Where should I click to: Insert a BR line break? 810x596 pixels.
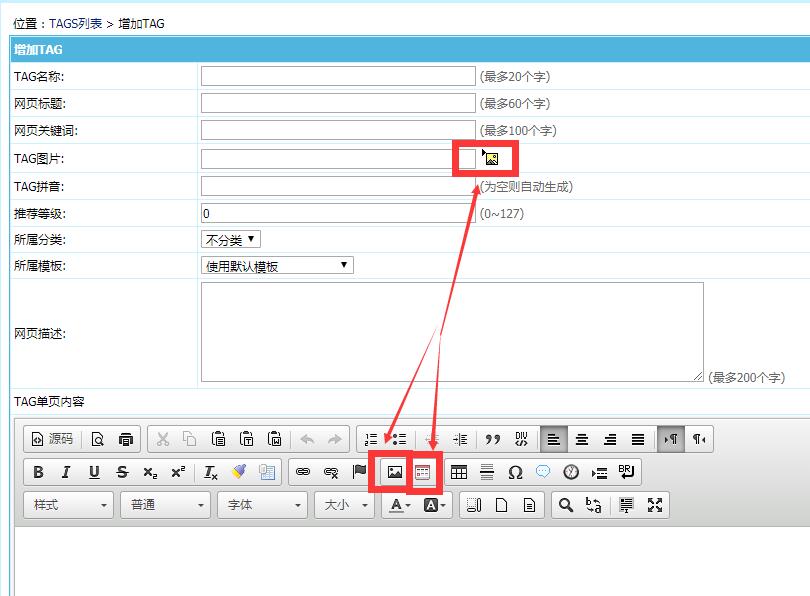pos(627,472)
